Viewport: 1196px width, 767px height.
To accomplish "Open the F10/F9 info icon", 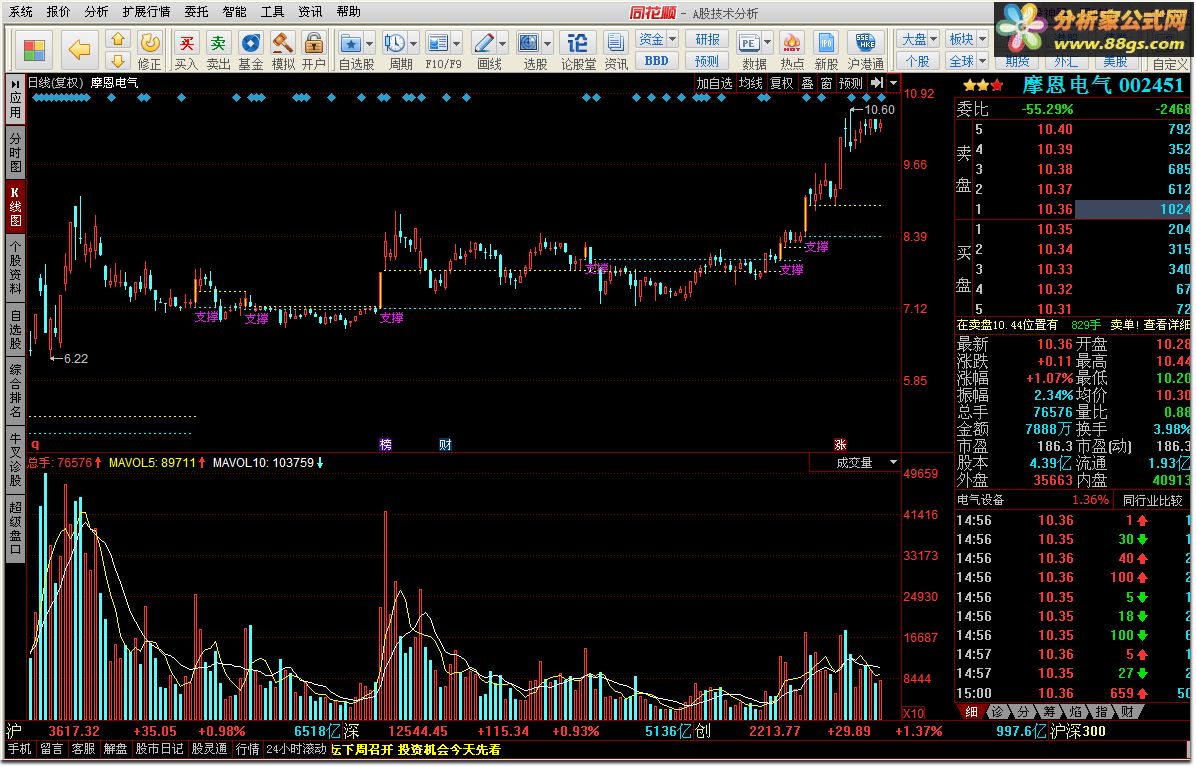I will (437, 43).
